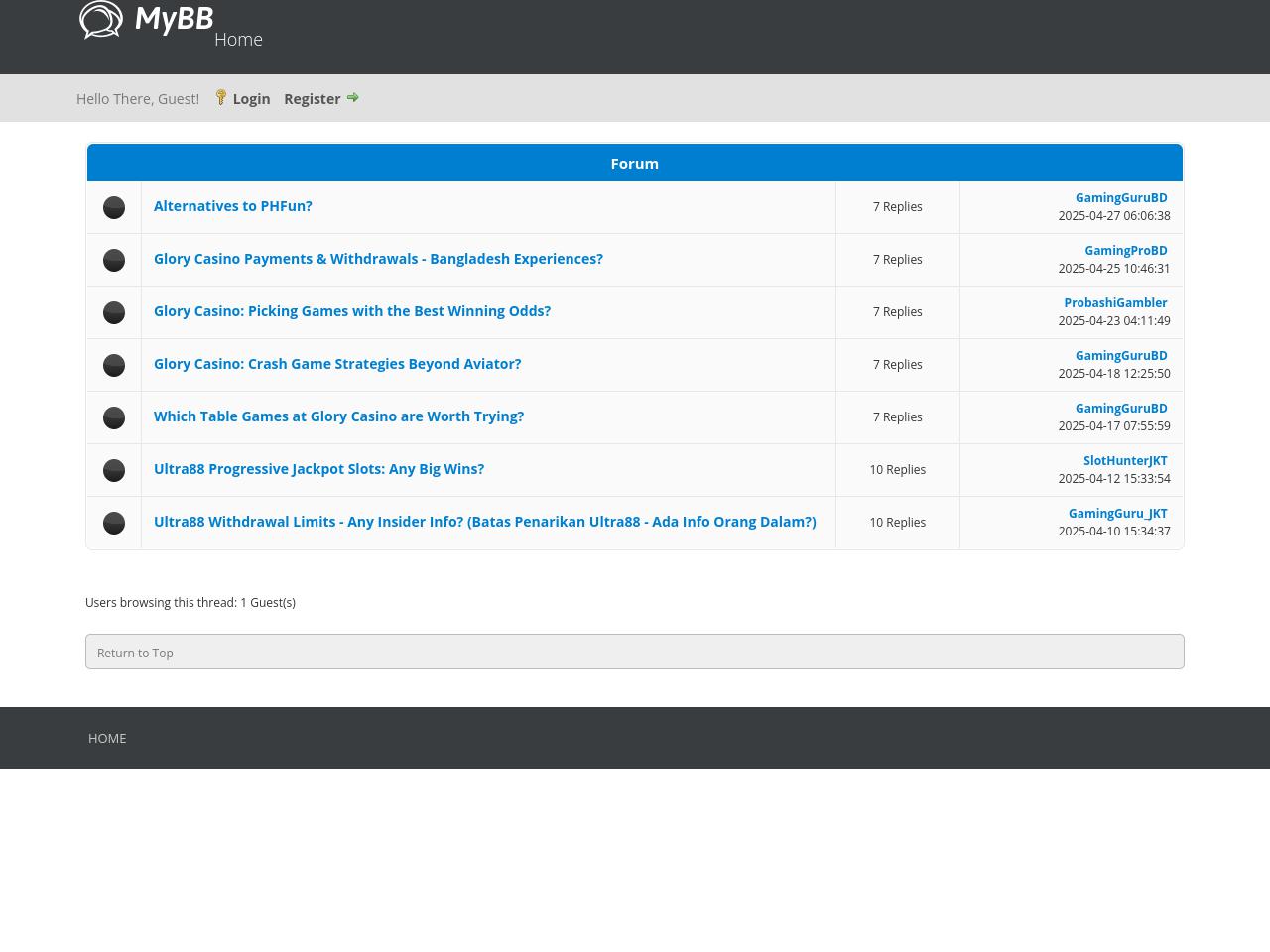Click the key icon beside Login
The width and height of the screenshot is (1270, 952).
221,97
